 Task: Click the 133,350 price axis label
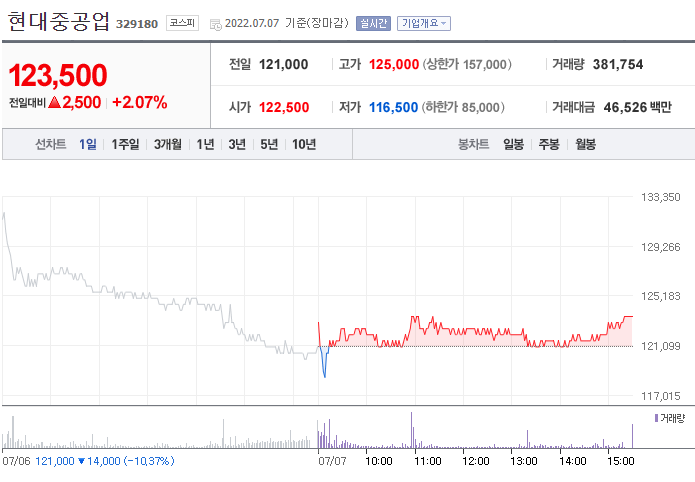click(x=660, y=197)
